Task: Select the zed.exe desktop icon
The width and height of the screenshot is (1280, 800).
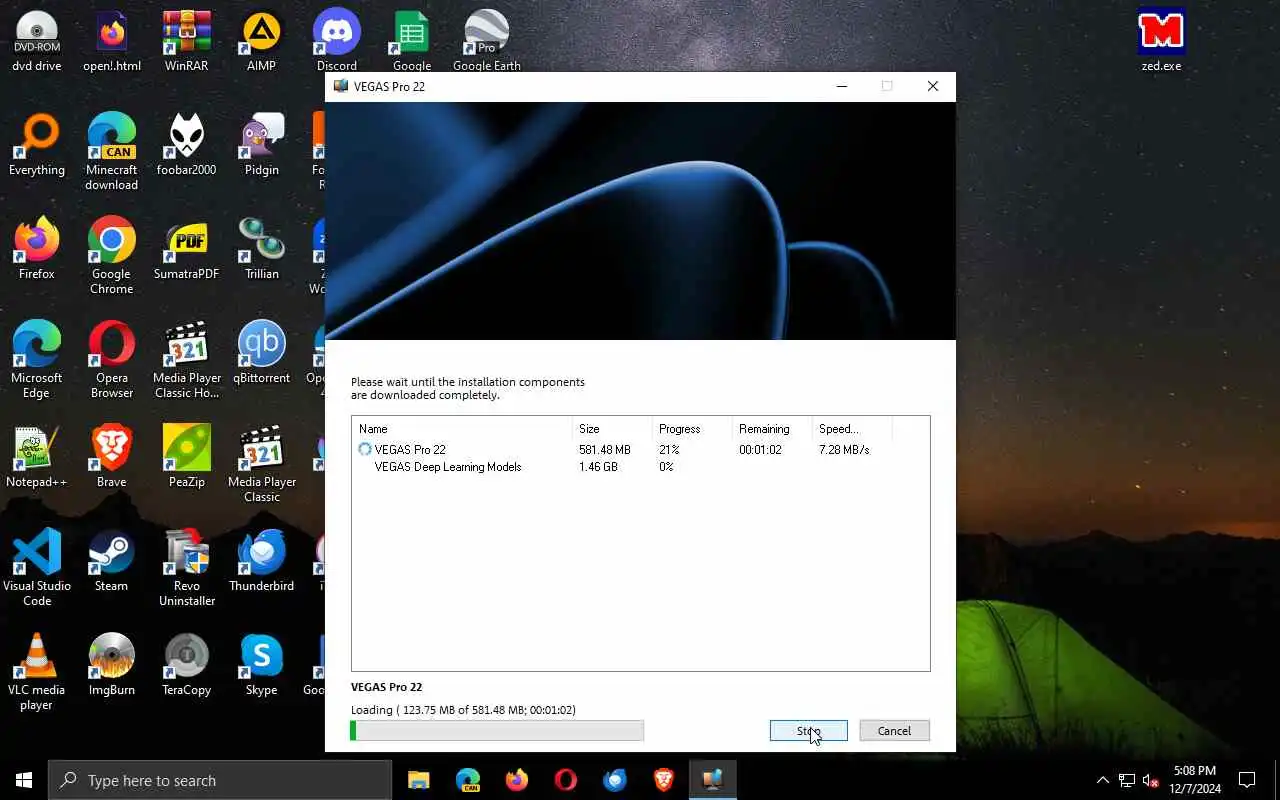Action: pyautogui.click(x=1161, y=42)
